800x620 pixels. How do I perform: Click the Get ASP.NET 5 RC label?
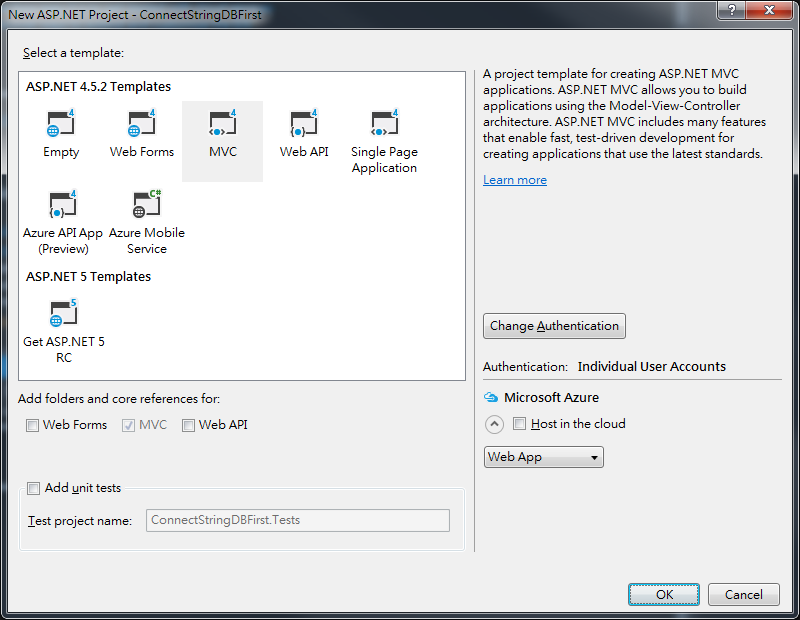point(63,350)
